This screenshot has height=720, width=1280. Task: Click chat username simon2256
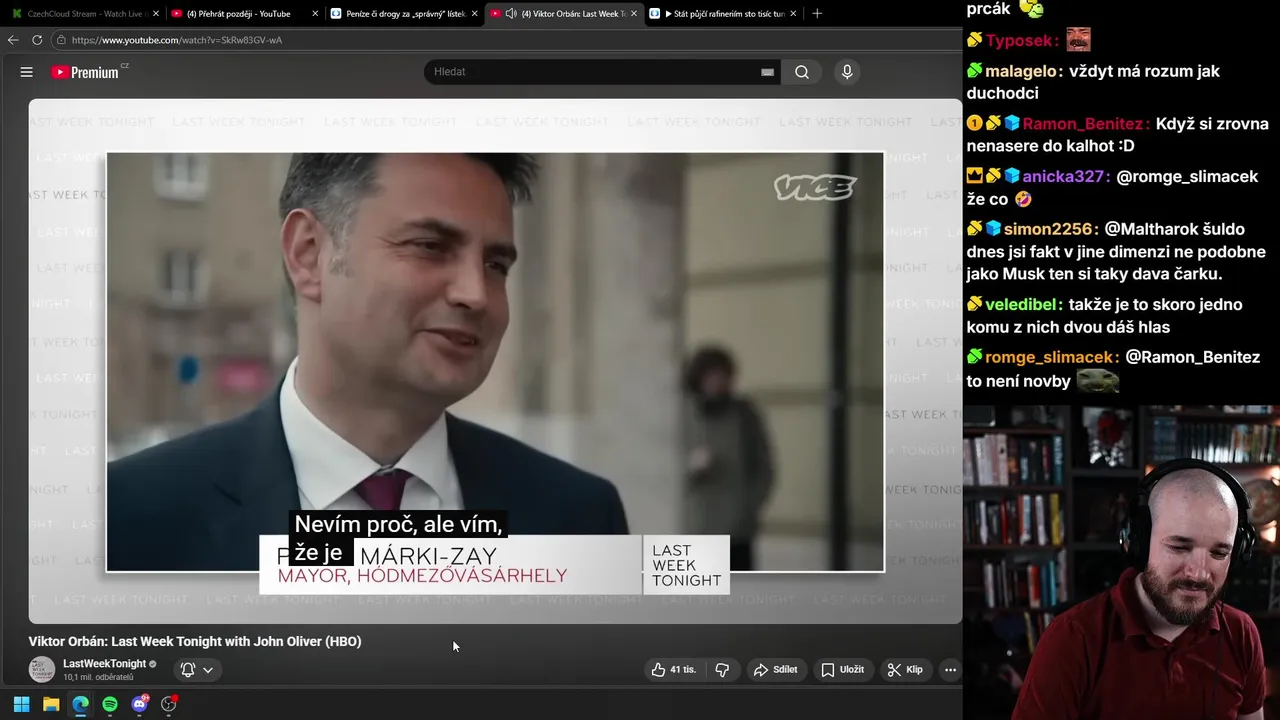click(x=1050, y=229)
